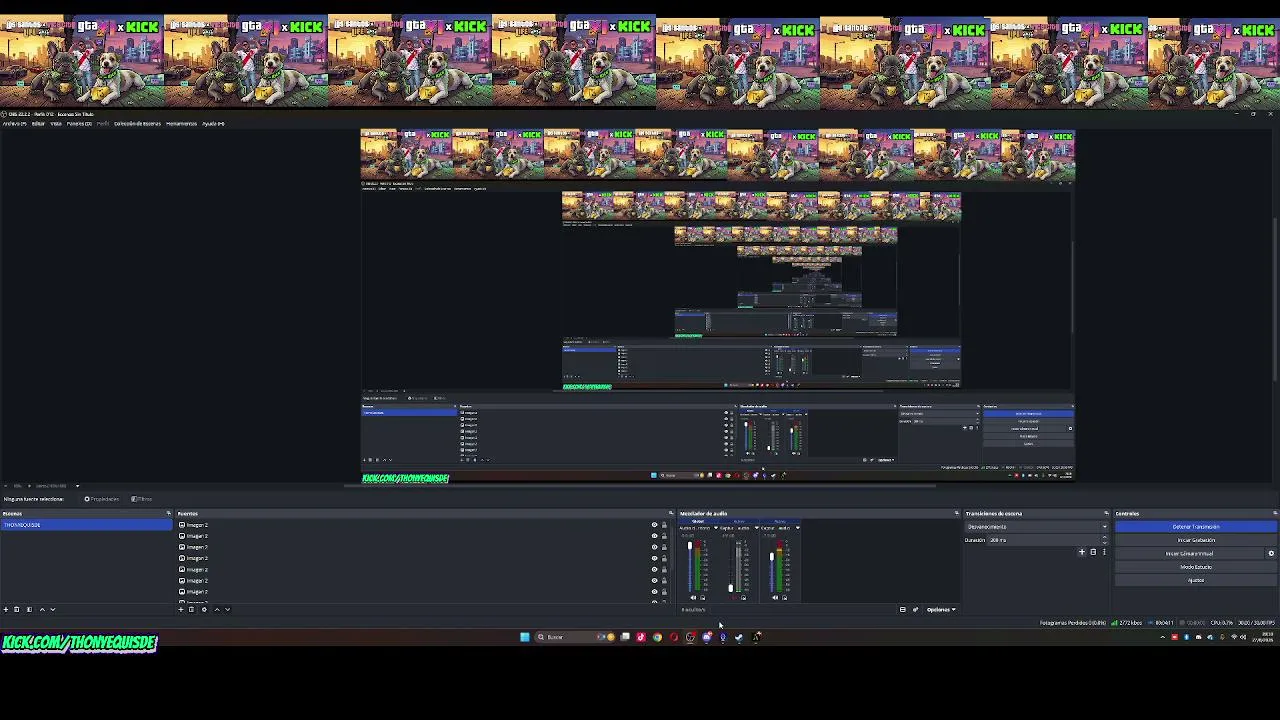Click the Detener Transmisión button

1196,527
